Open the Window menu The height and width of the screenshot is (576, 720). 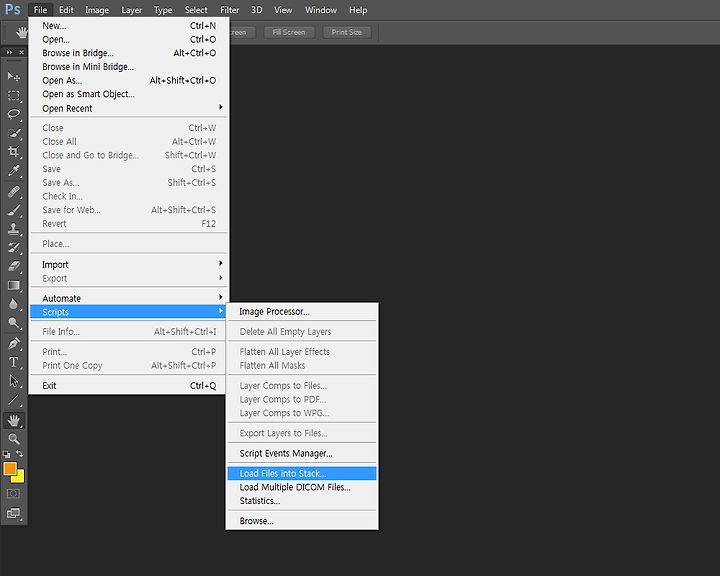tap(321, 10)
